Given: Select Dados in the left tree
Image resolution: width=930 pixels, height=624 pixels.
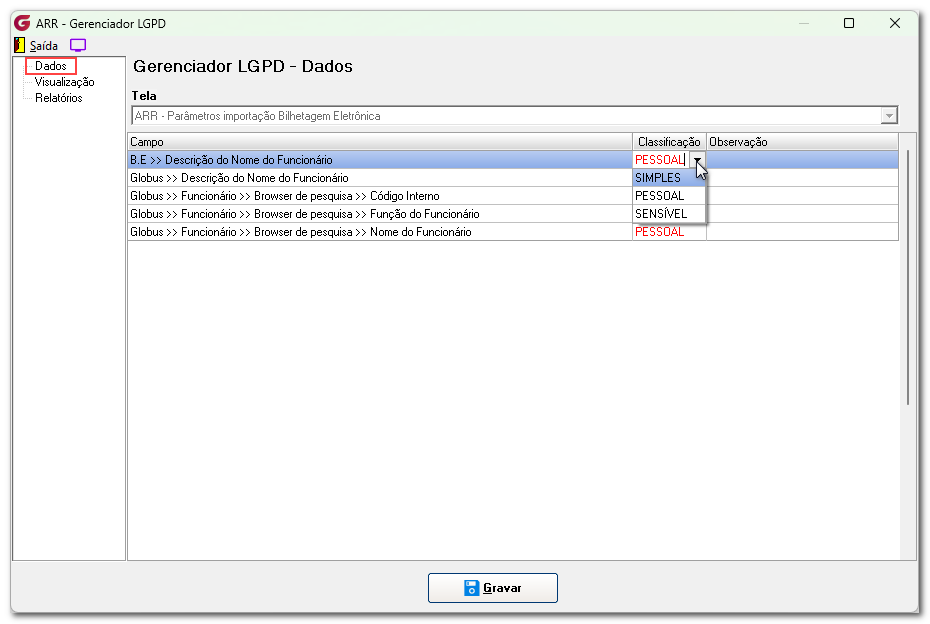Looking at the screenshot, I should click(50, 66).
